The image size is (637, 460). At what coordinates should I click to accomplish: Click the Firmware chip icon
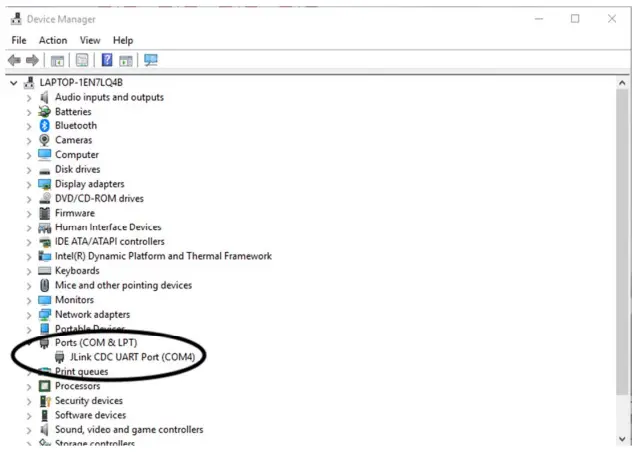coord(44,213)
